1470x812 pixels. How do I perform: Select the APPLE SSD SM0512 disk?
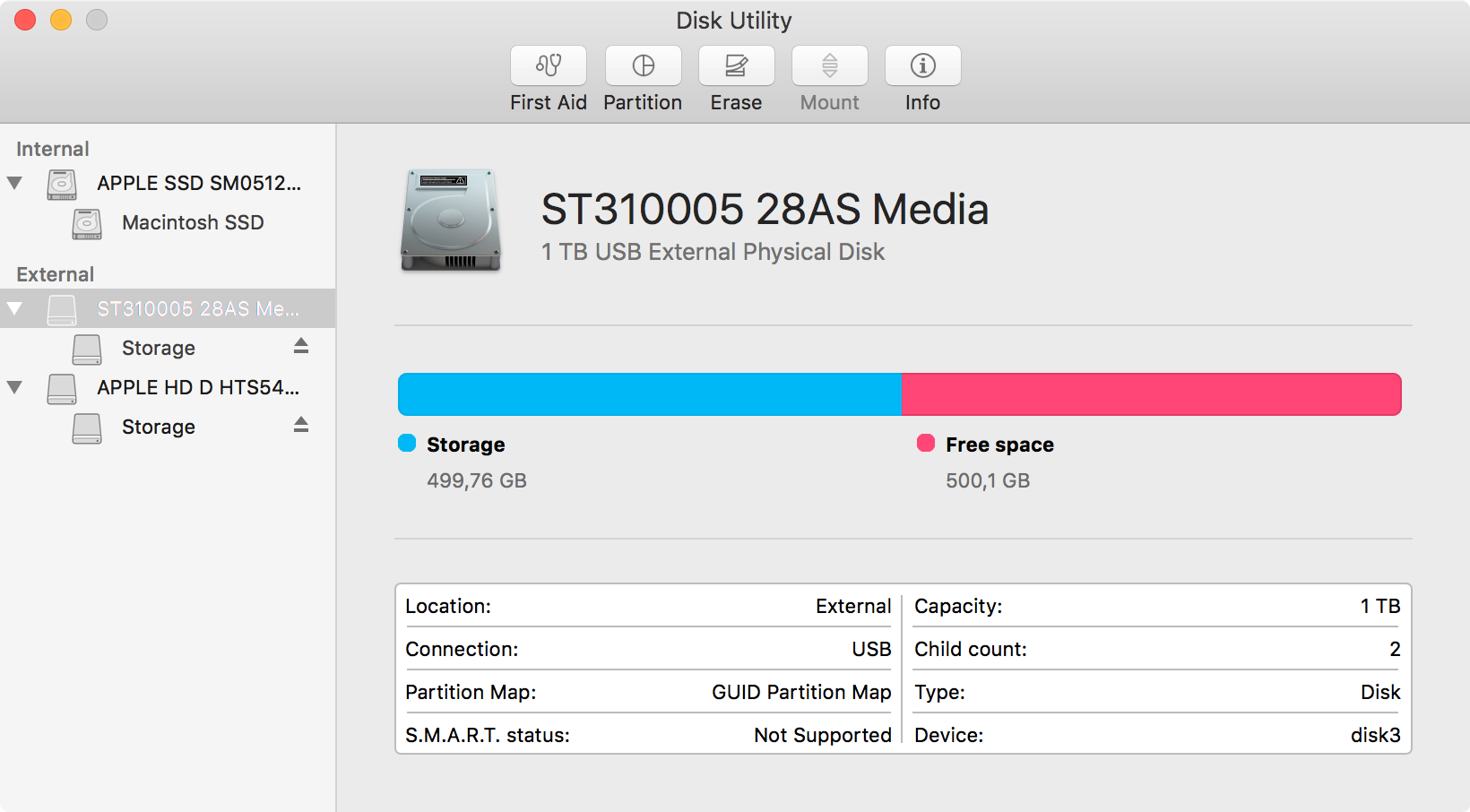(198, 183)
